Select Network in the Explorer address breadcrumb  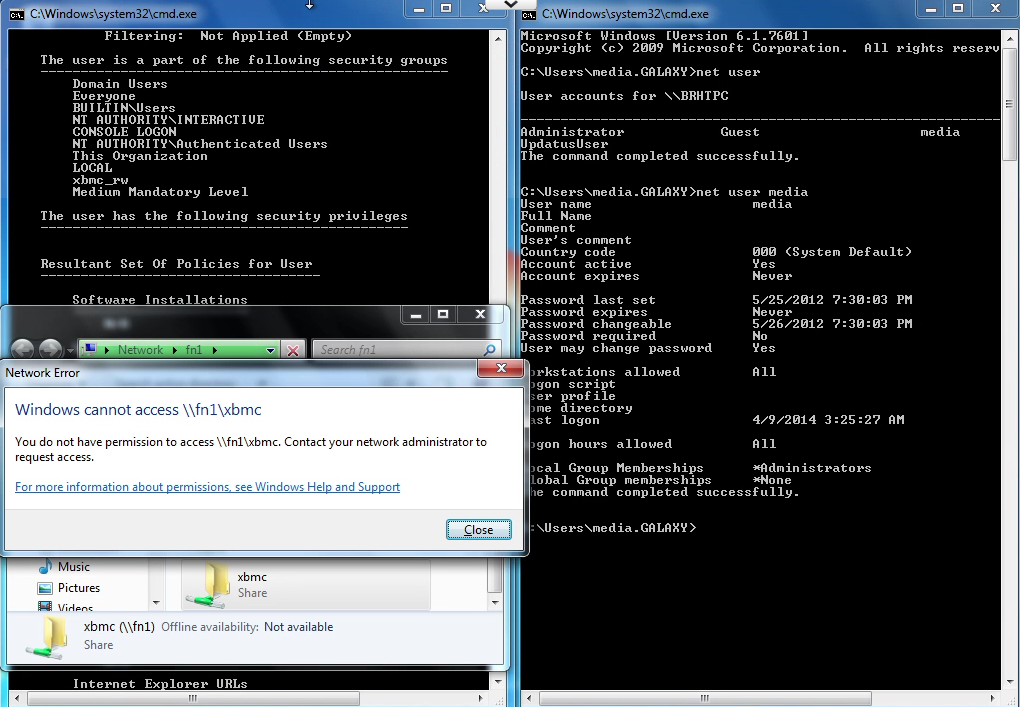[x=140, y=350]
